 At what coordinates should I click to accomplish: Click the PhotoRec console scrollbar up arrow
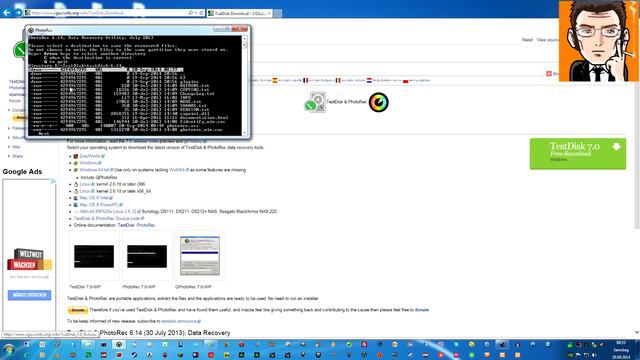244,39
